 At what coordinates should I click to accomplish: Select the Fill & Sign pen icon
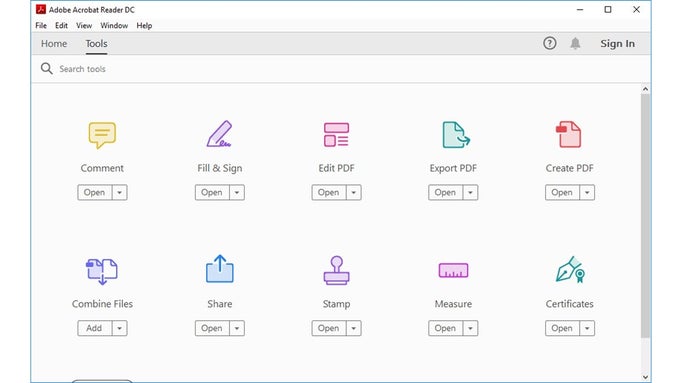pyautogui.click(x=219, y=134)
